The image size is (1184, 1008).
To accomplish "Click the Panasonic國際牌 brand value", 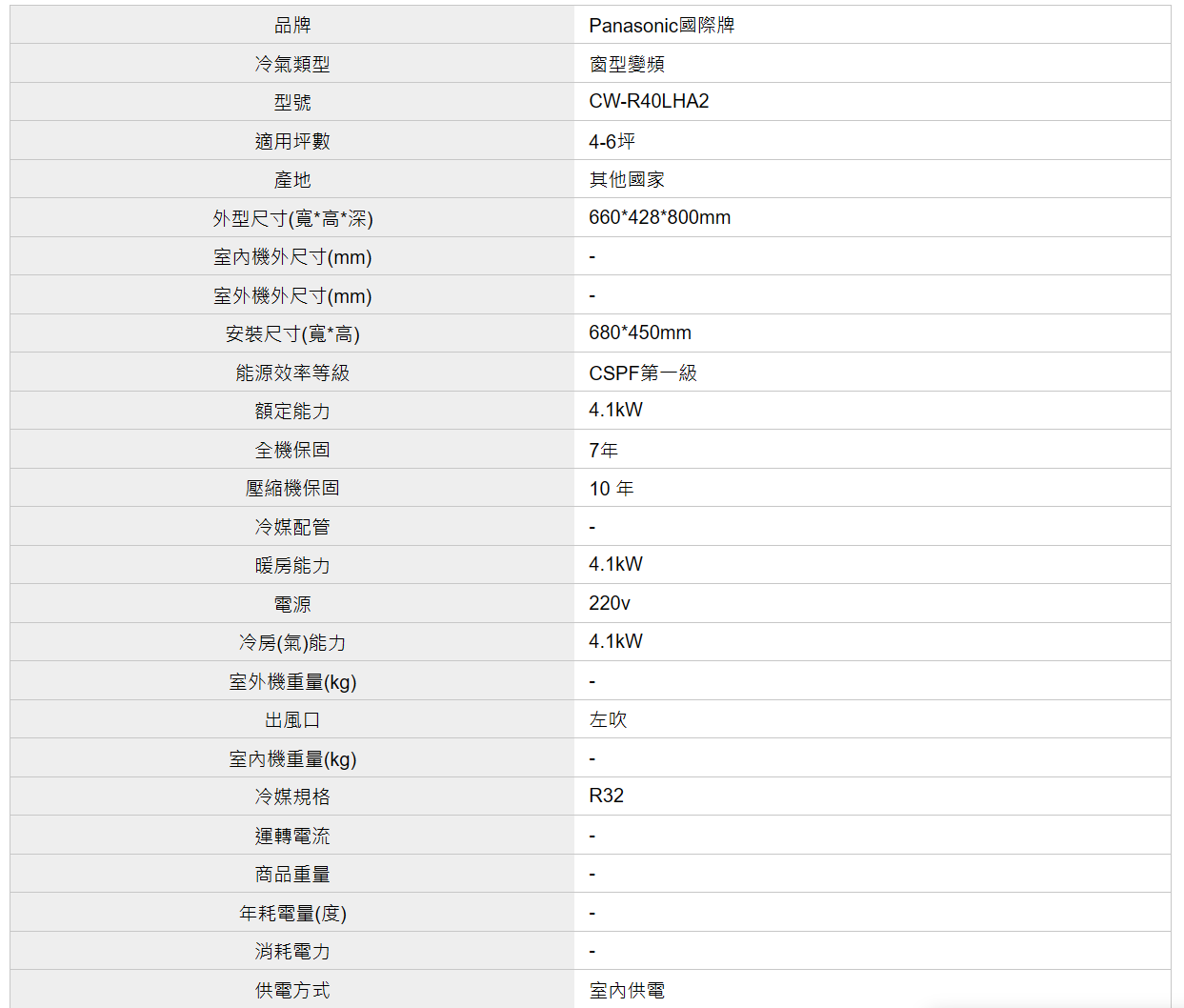I will click(x=661, y=26).
